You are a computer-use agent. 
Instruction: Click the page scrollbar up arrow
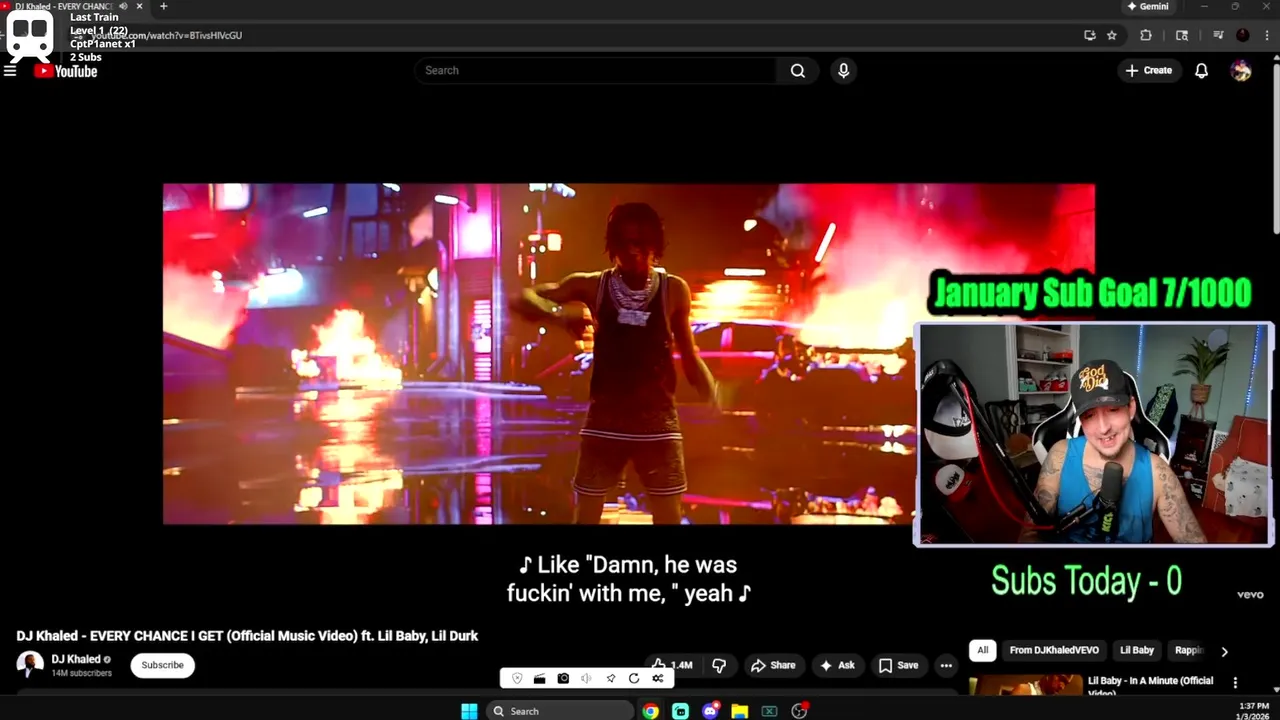tap(1275, 56)
